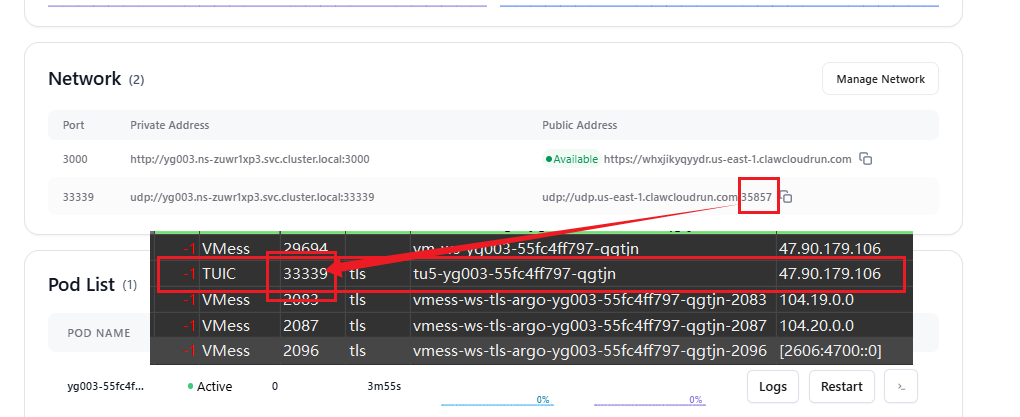Click the Pod List heading
Screen dimensions: 1020x417
81,284
